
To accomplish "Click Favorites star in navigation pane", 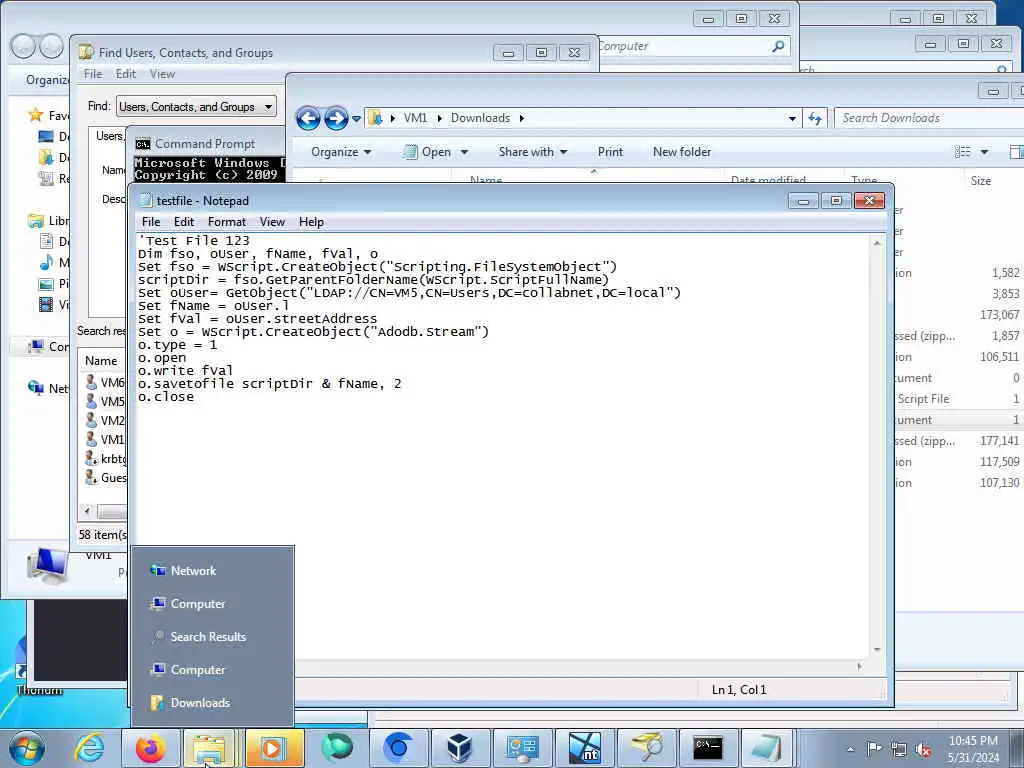I will tap(36, 116).
